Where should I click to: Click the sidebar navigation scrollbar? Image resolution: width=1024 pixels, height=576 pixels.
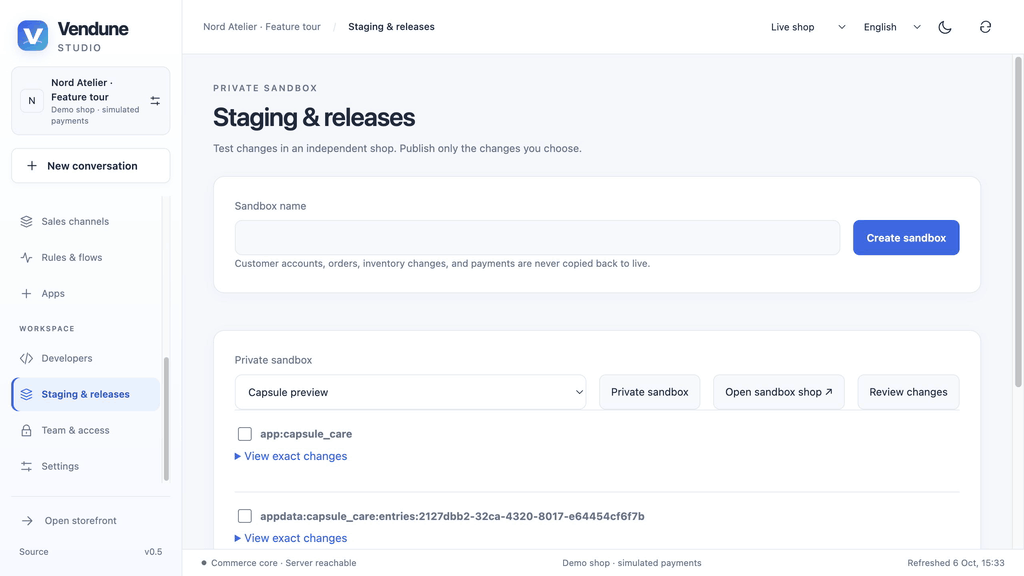pos(166,418)
